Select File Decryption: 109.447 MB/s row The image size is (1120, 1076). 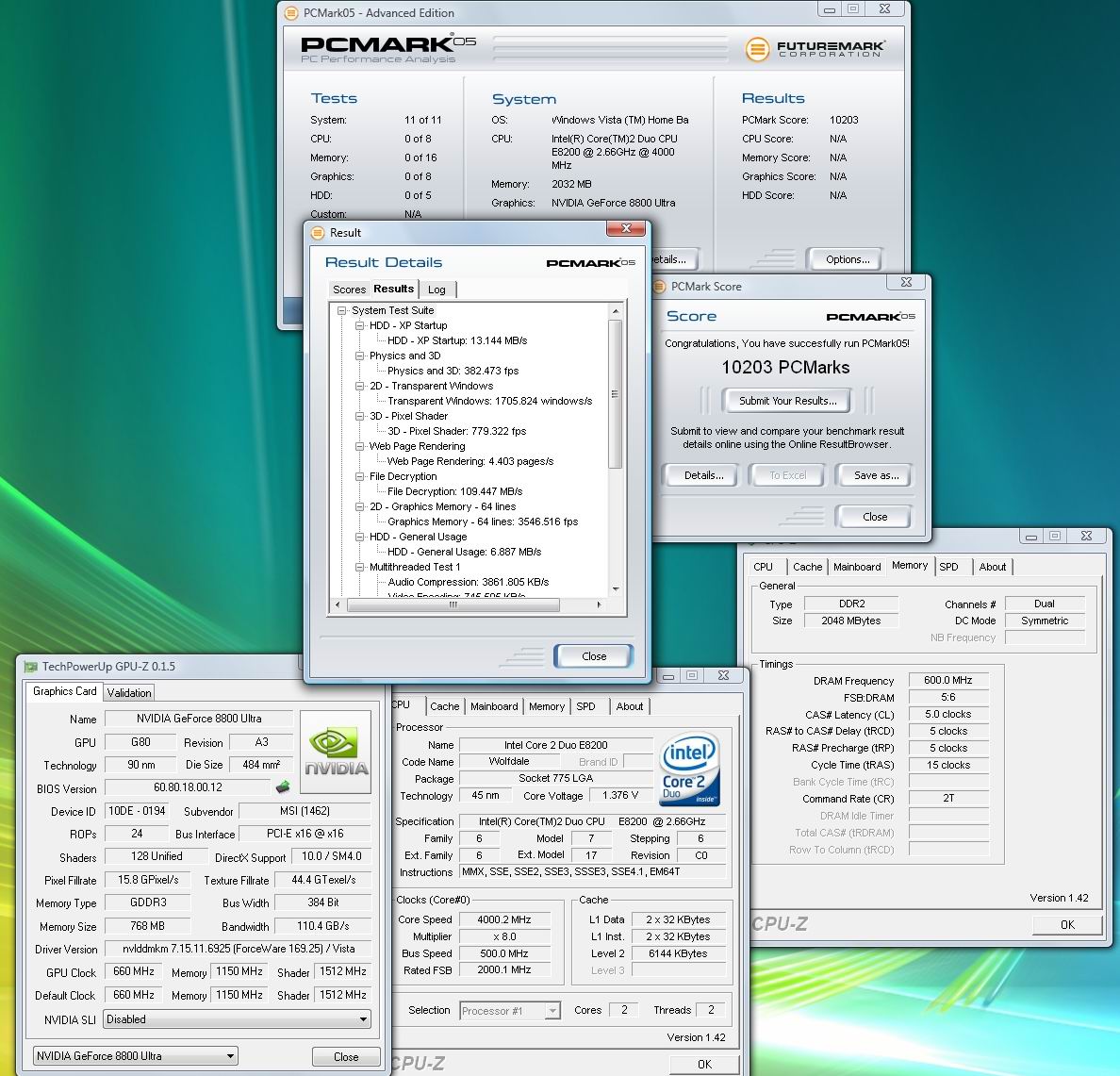click(x=455, y=491)
